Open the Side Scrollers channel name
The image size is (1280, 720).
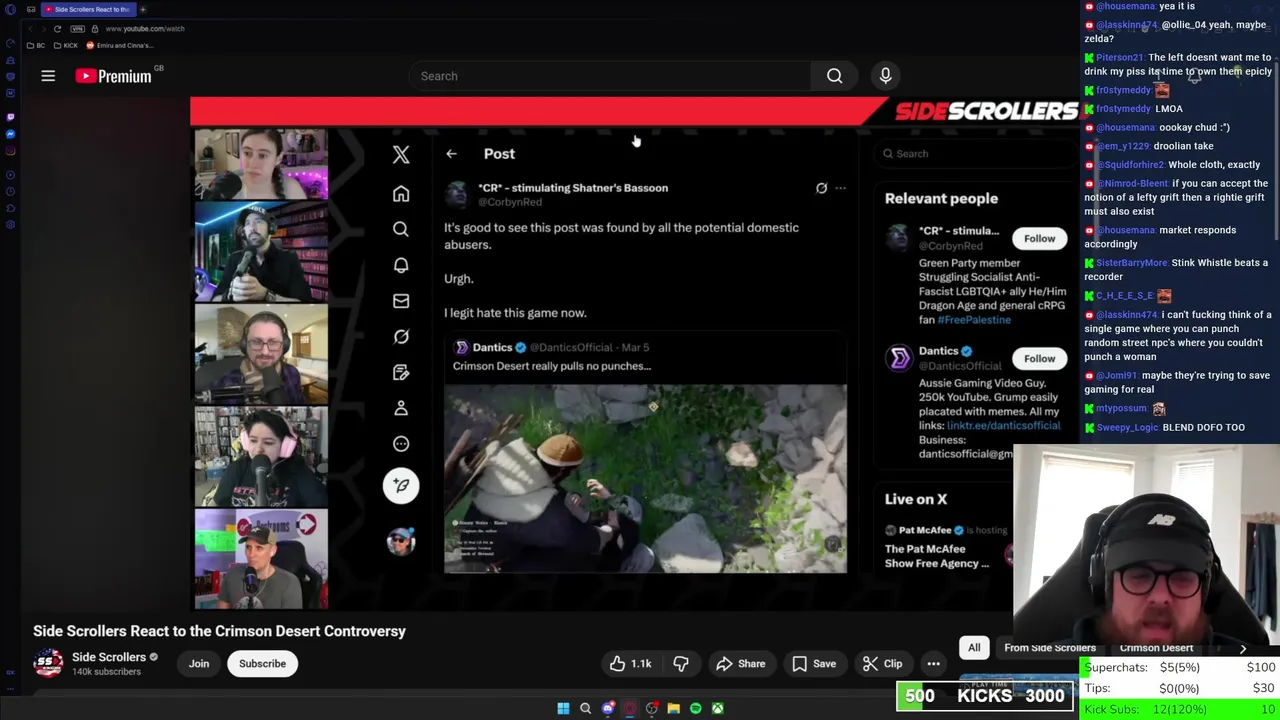pyautogui.click(x=109, y=657)
